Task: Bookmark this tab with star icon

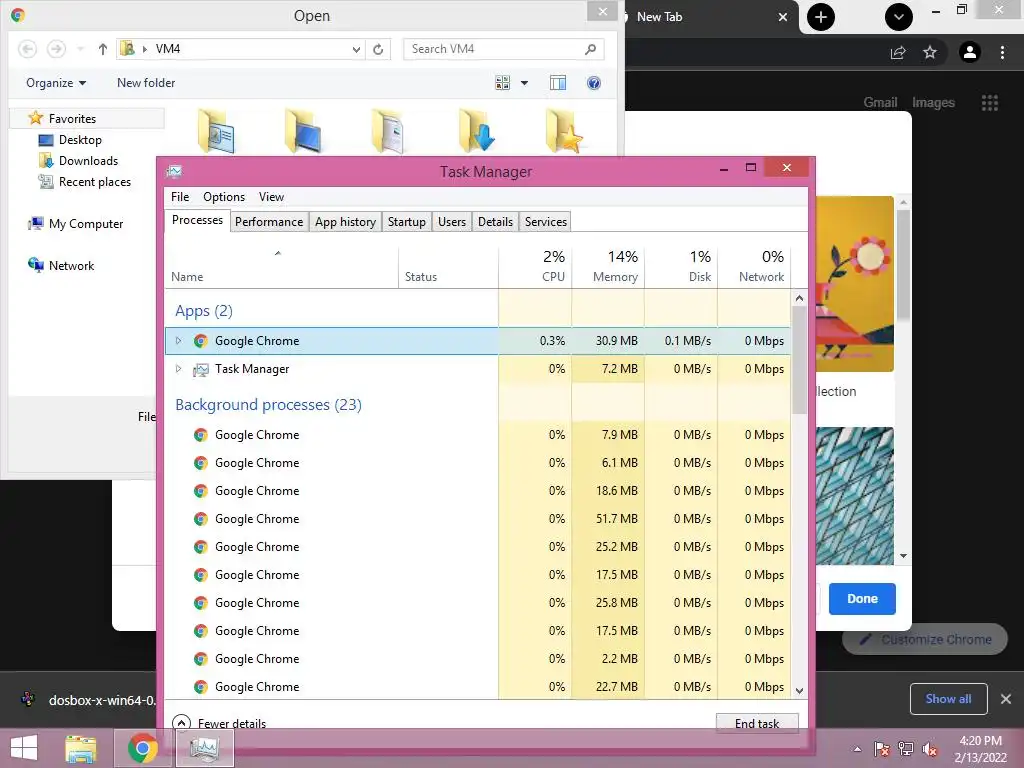Action: tap(930, 52)
